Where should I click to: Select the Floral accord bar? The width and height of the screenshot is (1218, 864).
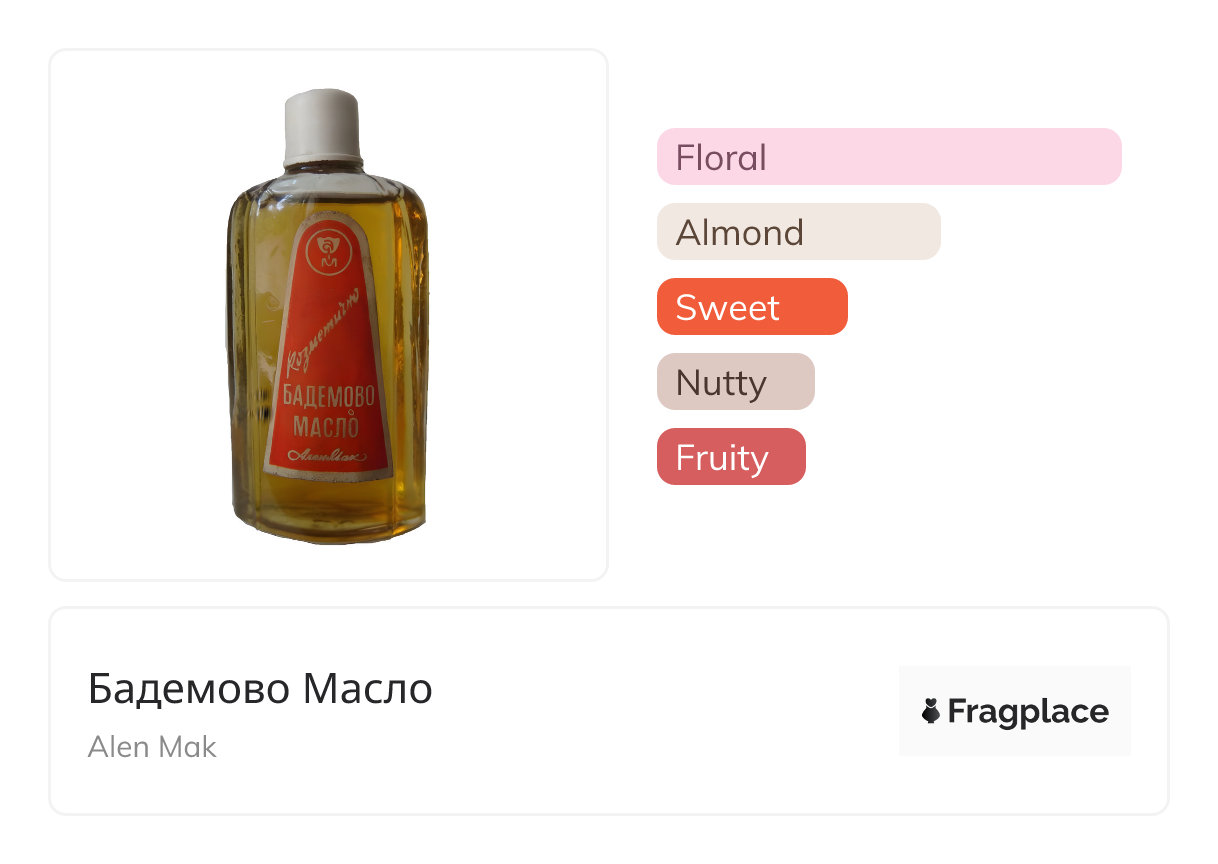coord(888,157)
